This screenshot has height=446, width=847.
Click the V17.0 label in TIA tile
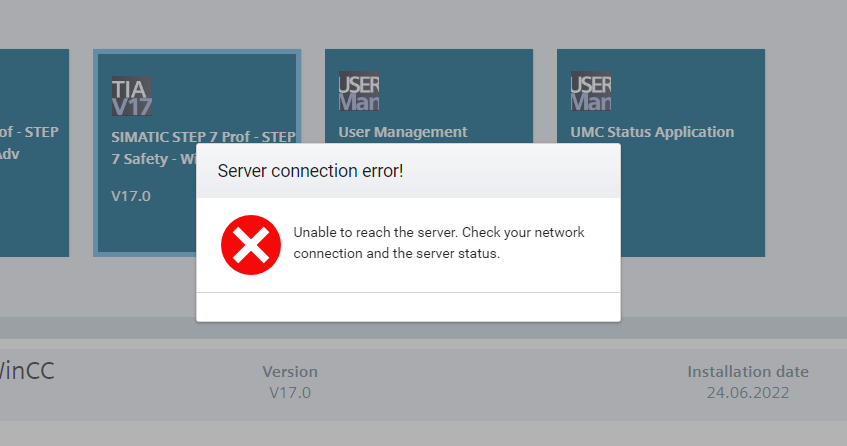tap(131, 196)
